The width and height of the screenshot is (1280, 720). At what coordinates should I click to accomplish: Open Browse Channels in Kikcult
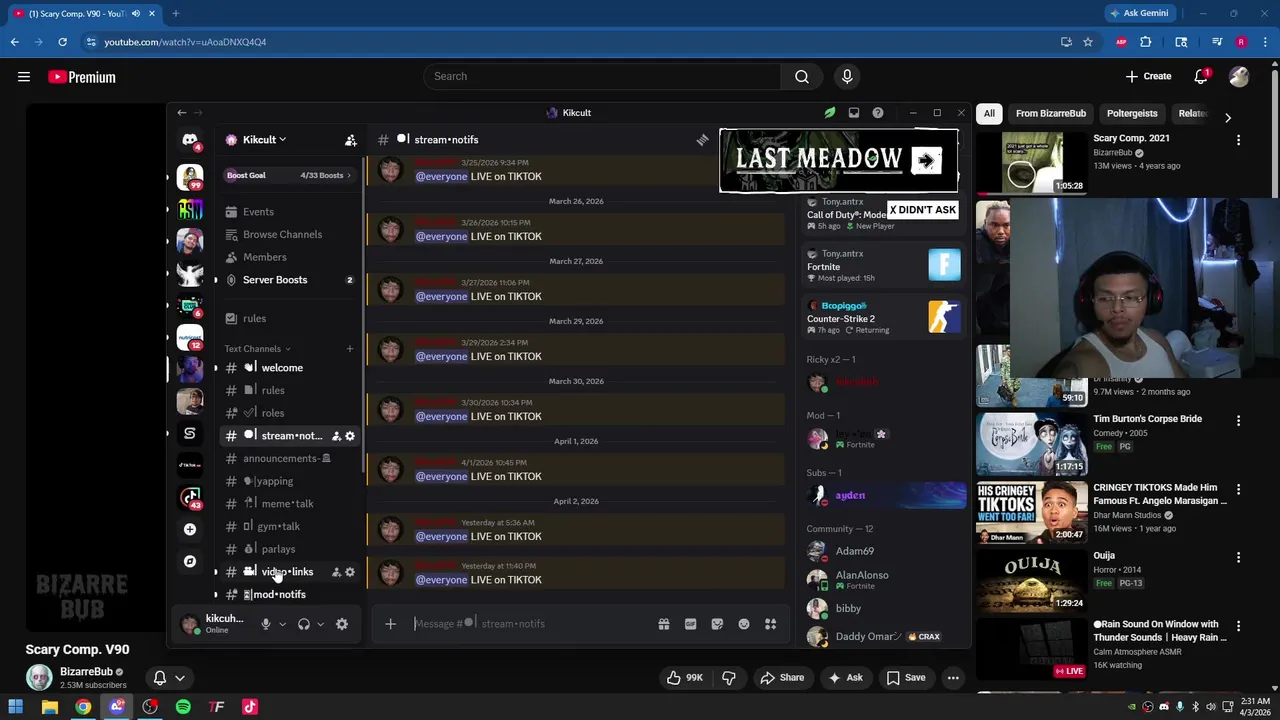pyautogui.click(x=290, y=235)
